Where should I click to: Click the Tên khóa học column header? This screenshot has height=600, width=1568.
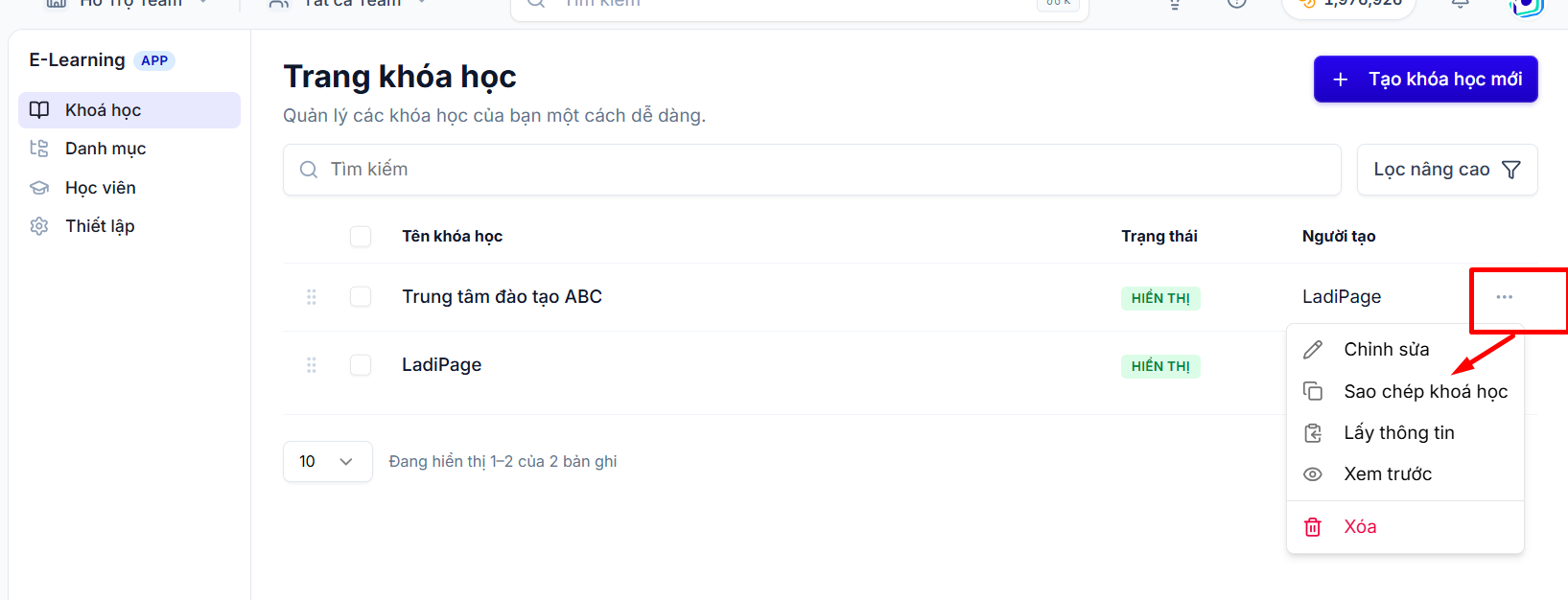point(452,236)
